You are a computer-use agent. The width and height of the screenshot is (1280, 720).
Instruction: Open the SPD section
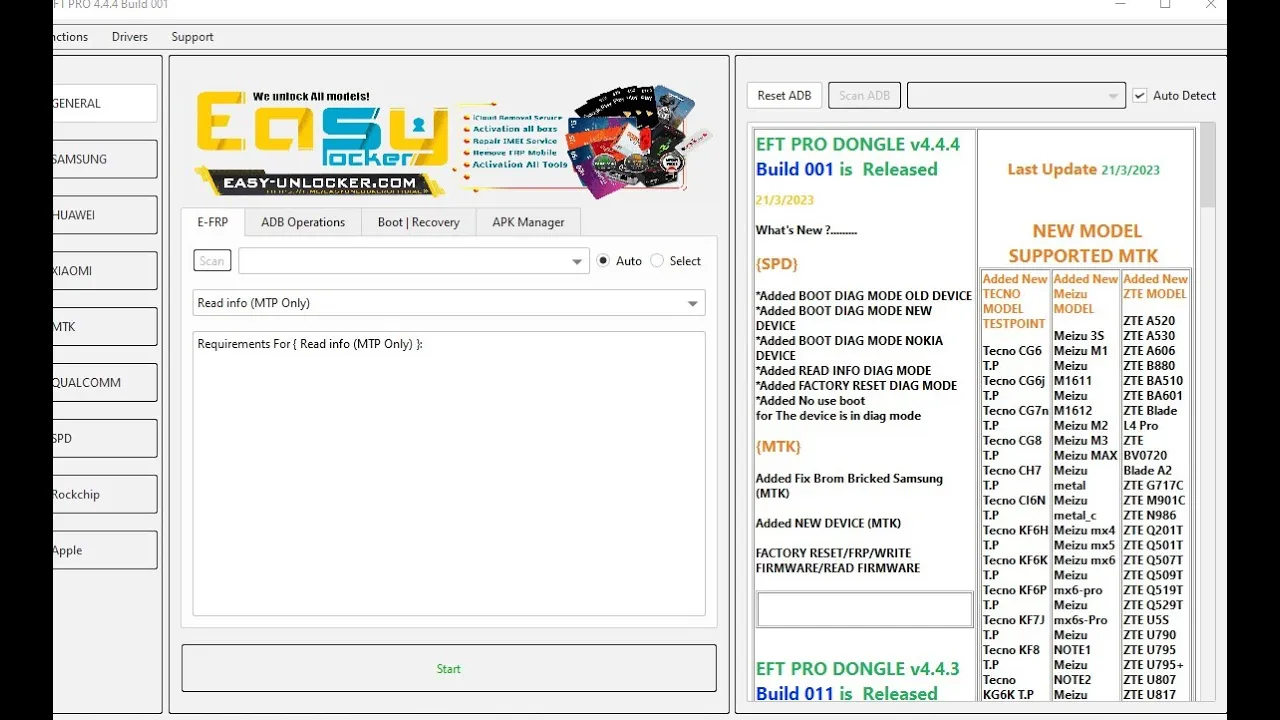pyautogui.click(x=105, y=439)
